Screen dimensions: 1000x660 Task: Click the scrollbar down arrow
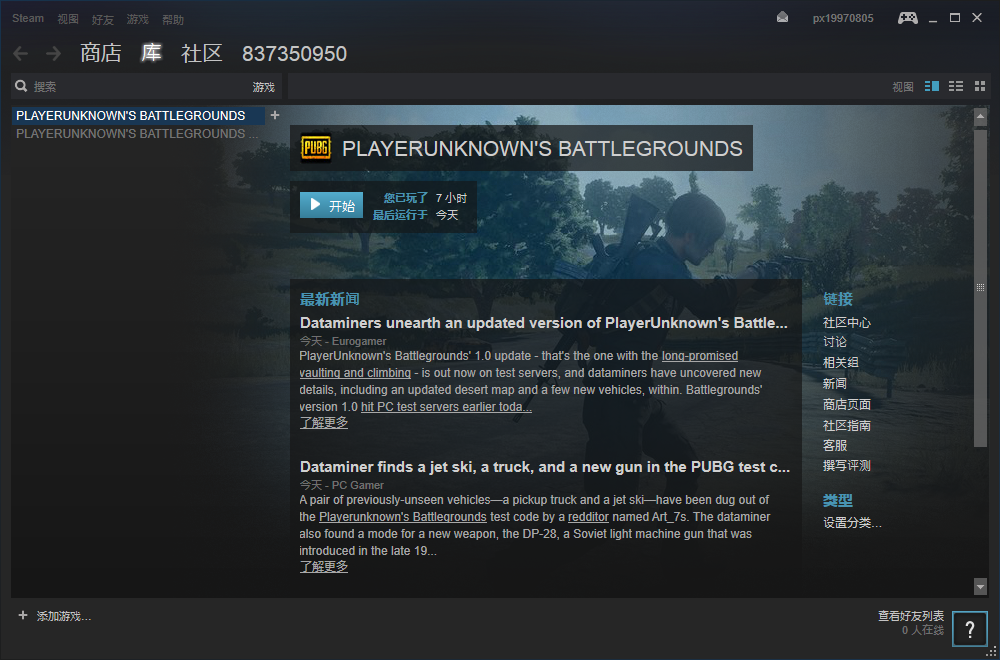coord(980,586)
